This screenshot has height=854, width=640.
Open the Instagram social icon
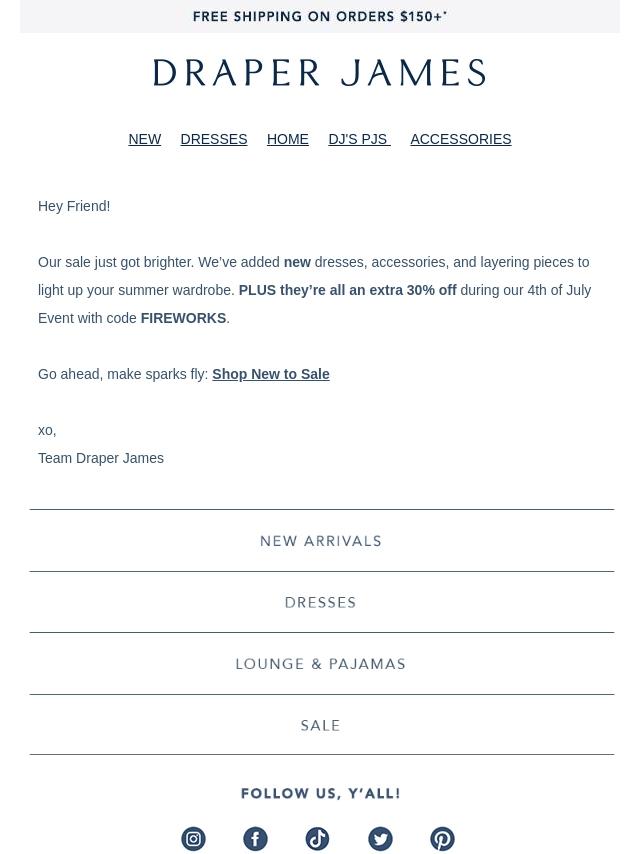coord(193,839)
